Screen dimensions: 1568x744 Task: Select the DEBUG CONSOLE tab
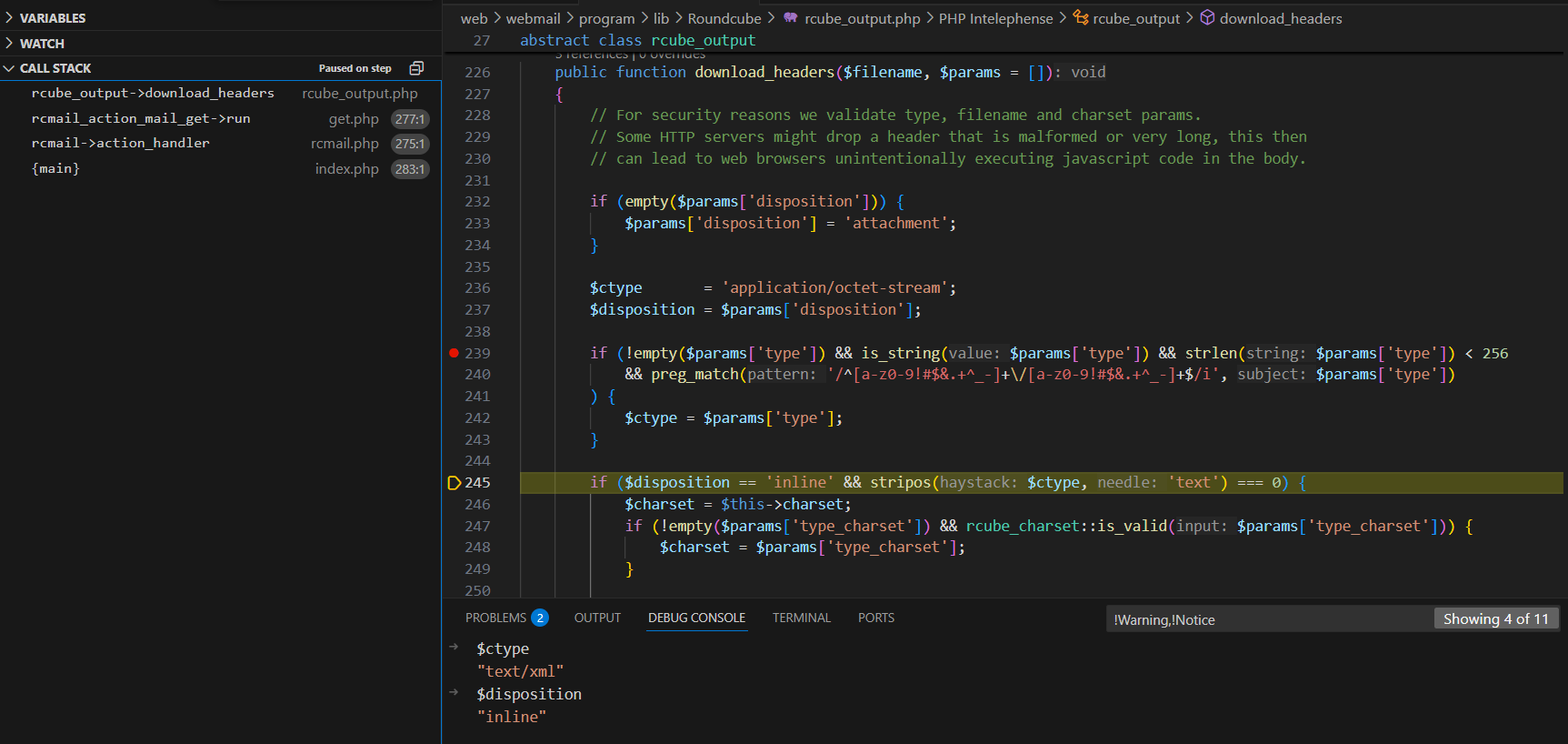click(696, 618)
